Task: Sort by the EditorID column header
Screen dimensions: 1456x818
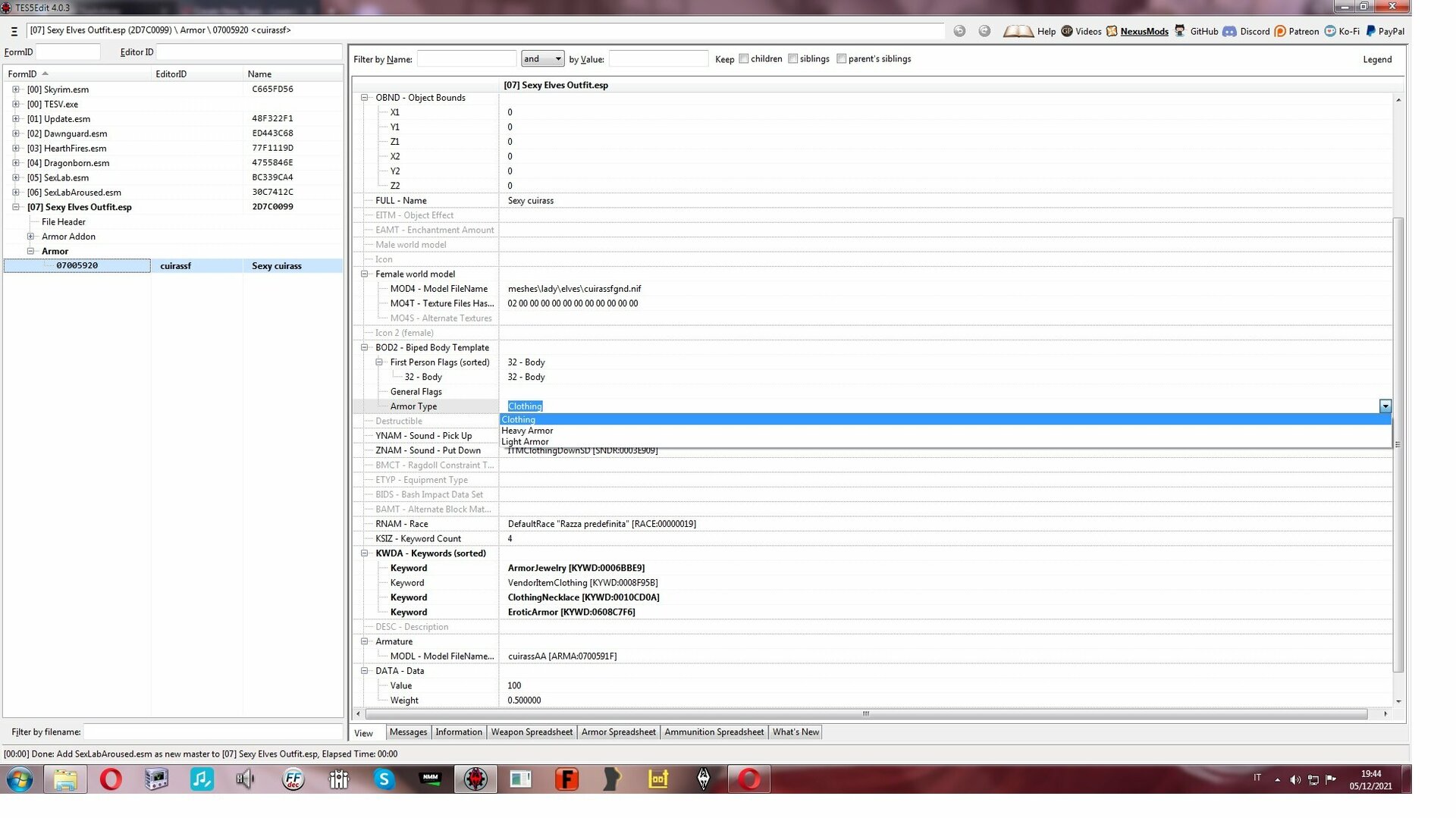Action: click(197, 74)
